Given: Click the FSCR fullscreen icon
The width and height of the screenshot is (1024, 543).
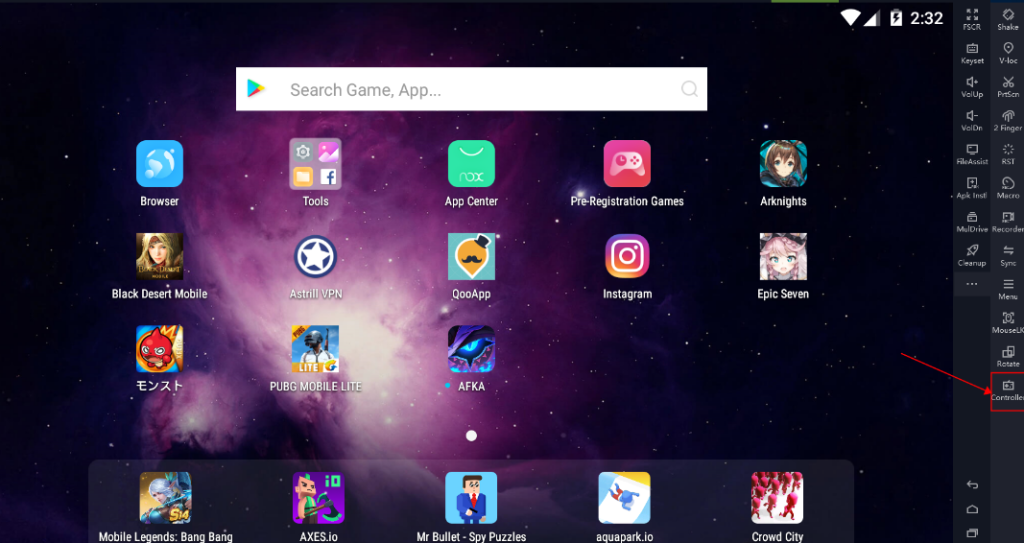Looking at the screenshot, I should click(971, 18).
